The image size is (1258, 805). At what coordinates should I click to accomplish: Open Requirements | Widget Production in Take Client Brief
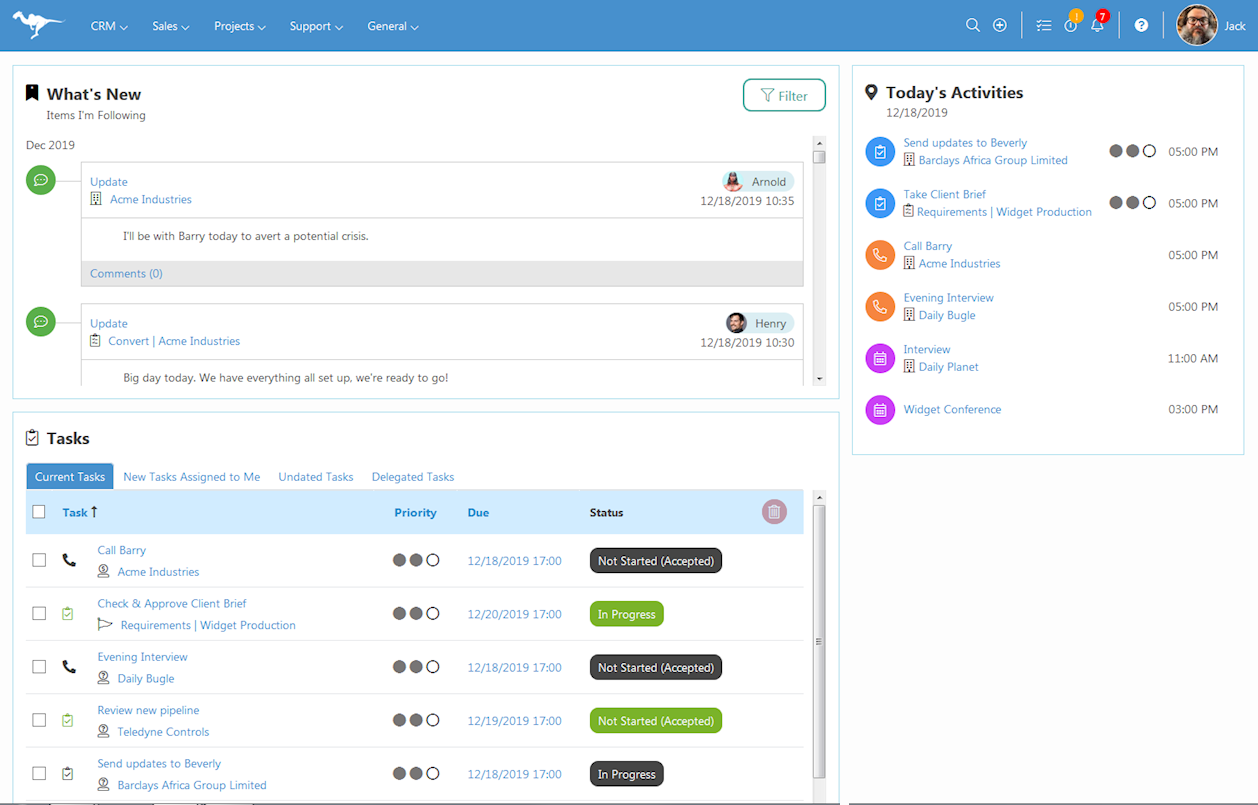(1004, 212)
